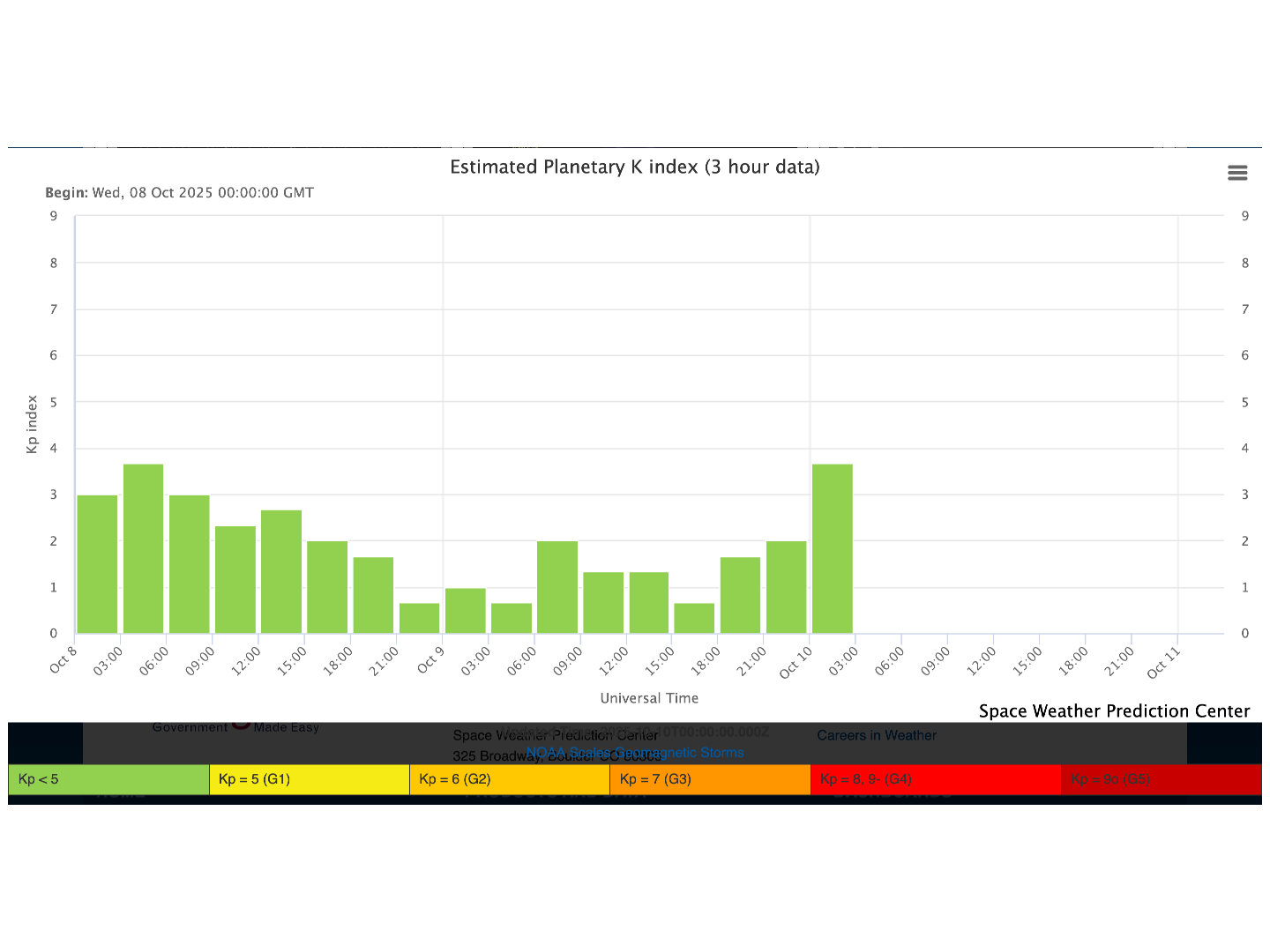Open the Careers in Weather link

876,735
